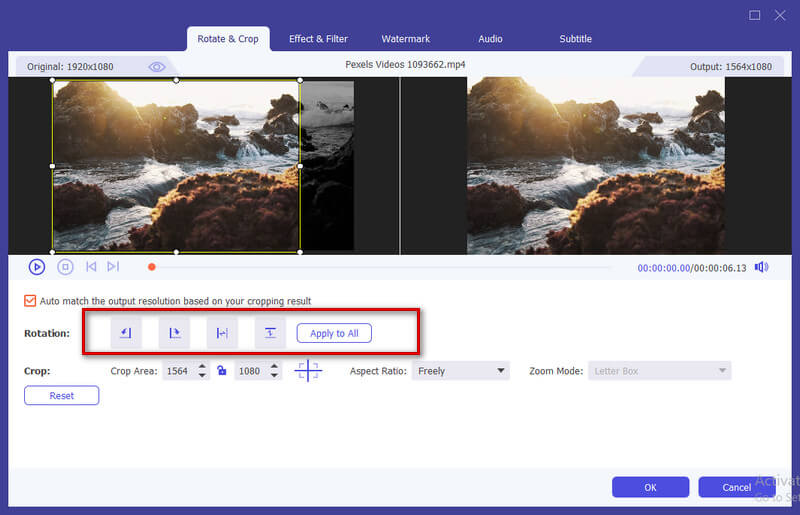Stop the video playback

[65, 267]
